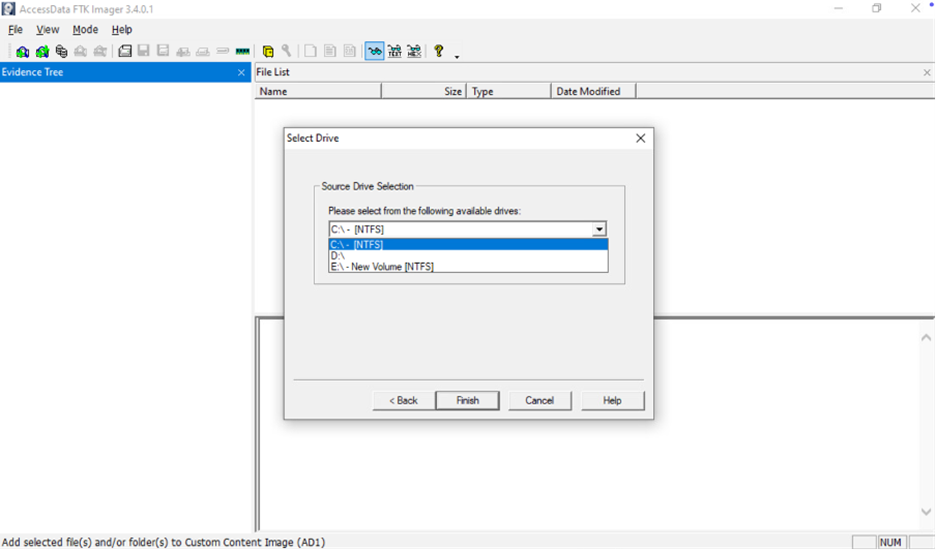The height and width of the screenshot is (550, 936).
Task: Click the drive selection dropdown arrow
Action: point(599,229)
